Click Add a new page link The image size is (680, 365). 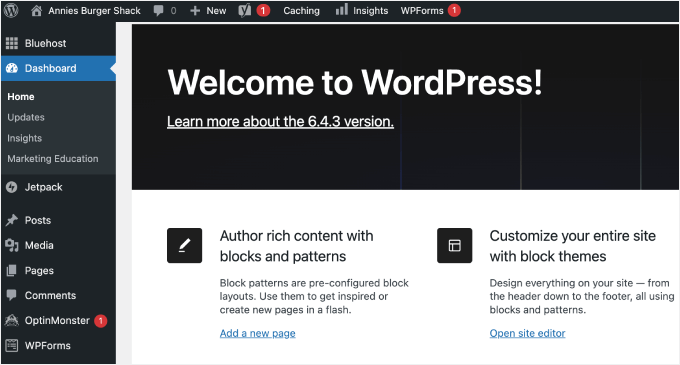point(258,333)
